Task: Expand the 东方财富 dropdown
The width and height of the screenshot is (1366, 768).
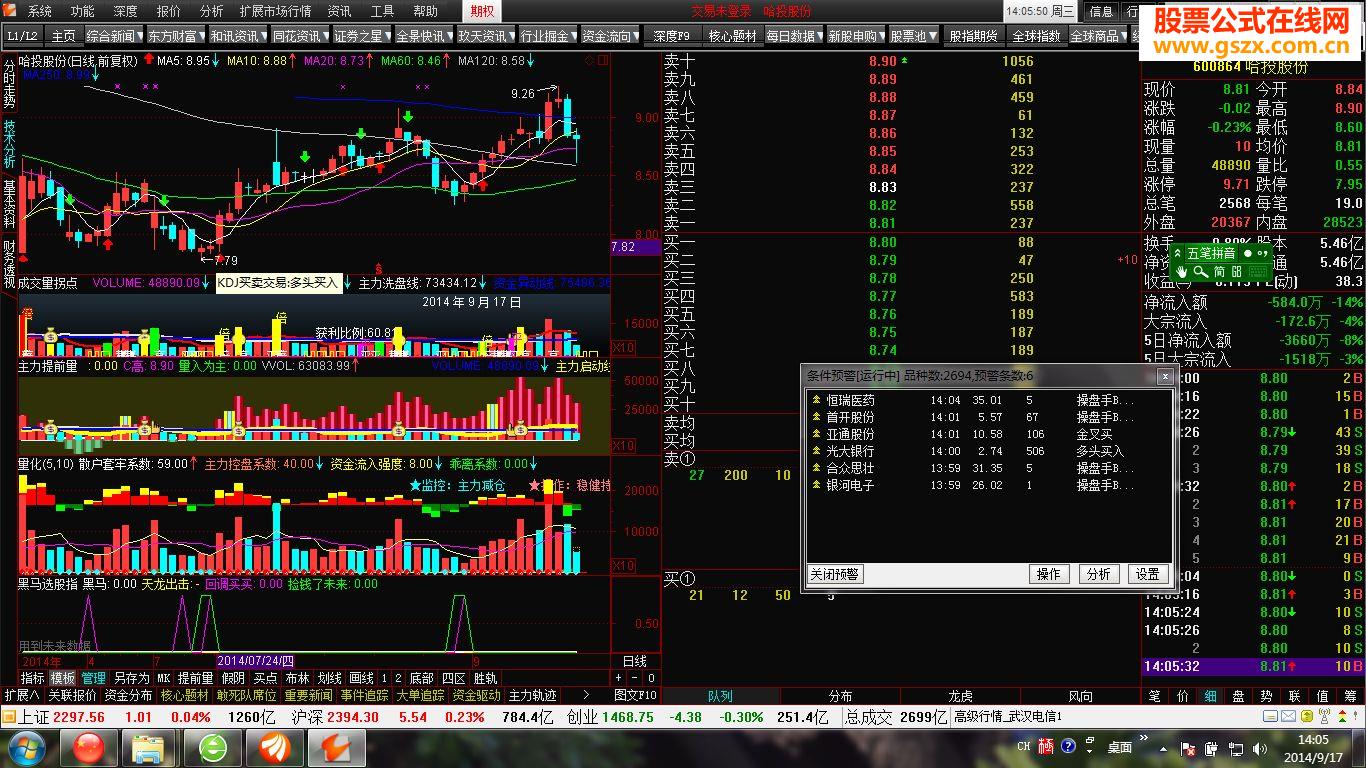Action: (174, 36)
